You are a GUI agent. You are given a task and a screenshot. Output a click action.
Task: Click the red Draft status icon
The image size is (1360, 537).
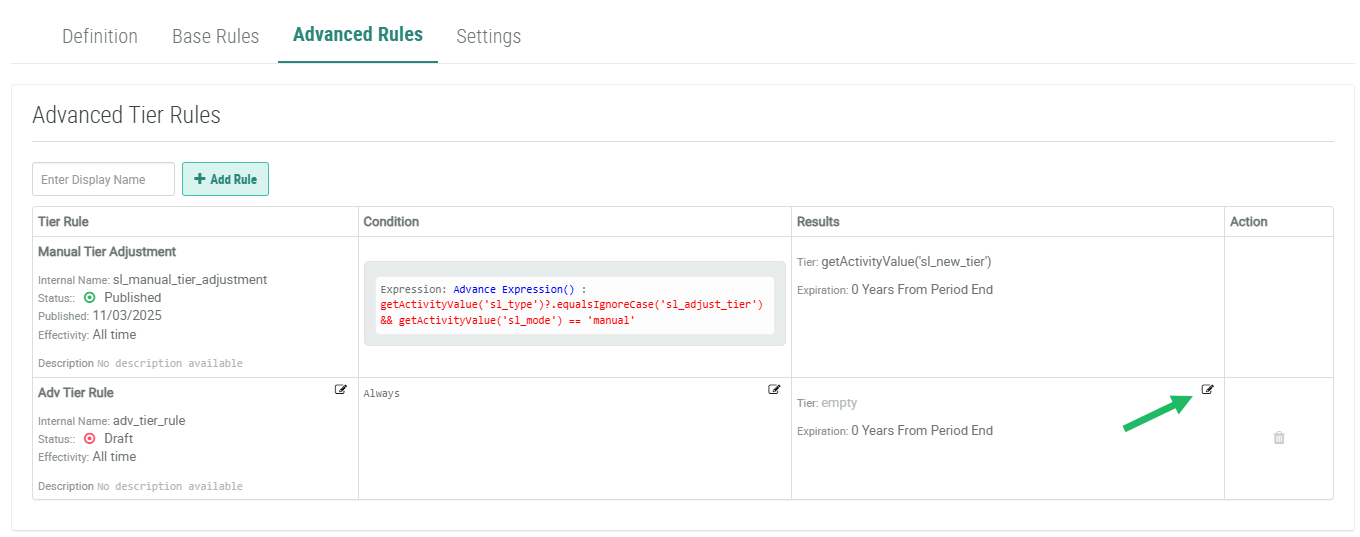click(90, 439)
